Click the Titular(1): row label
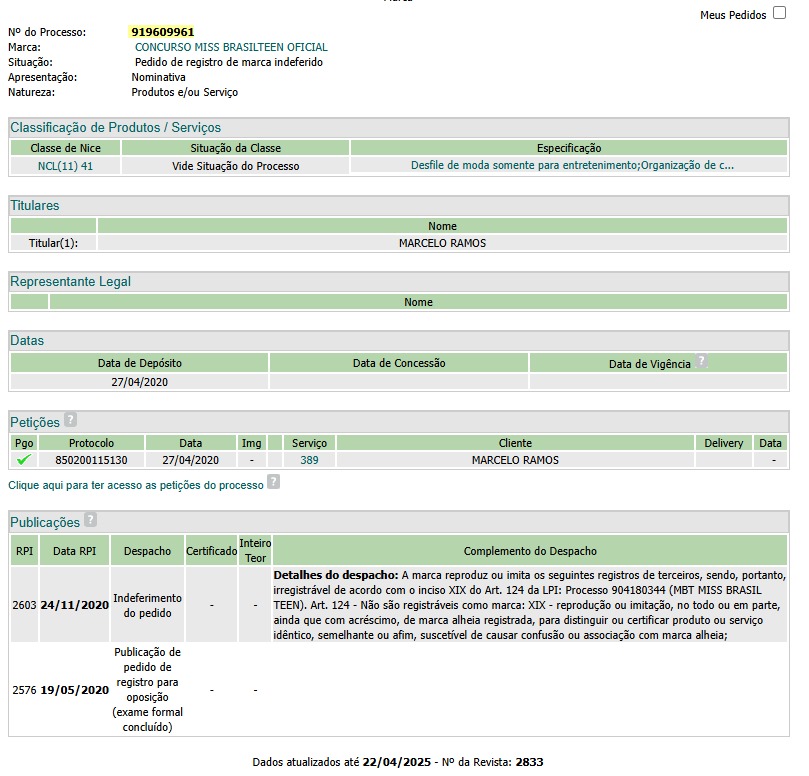The height and width of the screenshot is (776, 809). (53, 243)
